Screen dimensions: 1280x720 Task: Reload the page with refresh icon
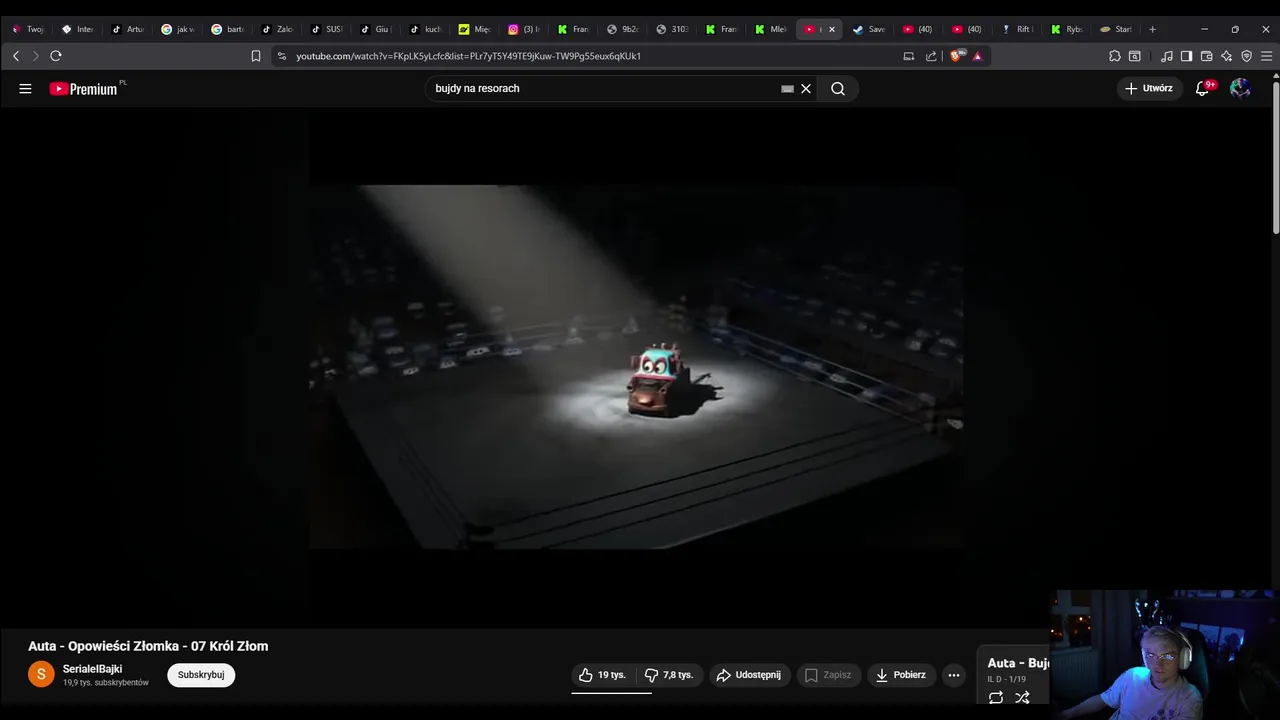[x=56, y=56]
